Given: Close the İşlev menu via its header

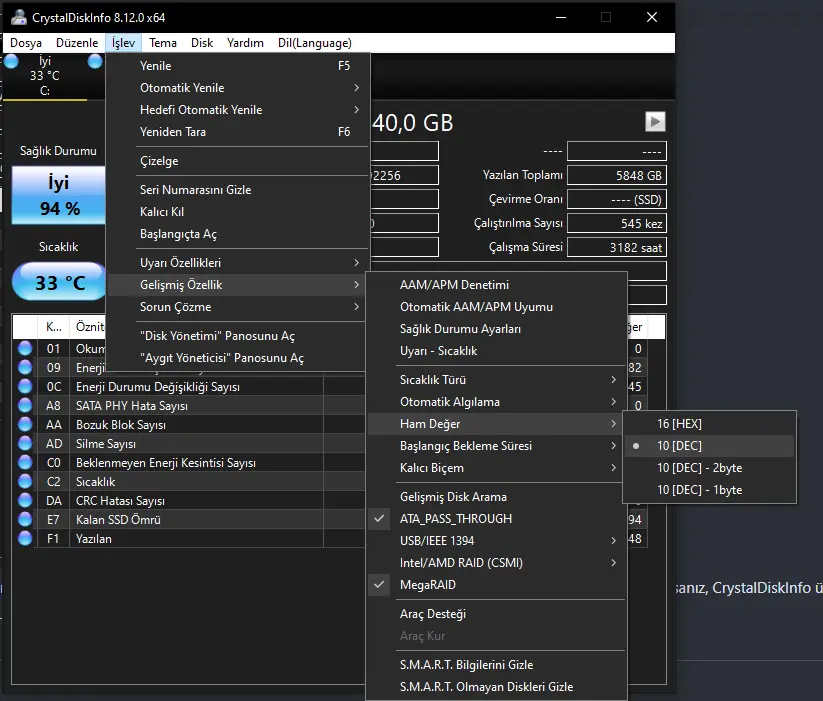Looking at the screenshot, I should point(123,43).
